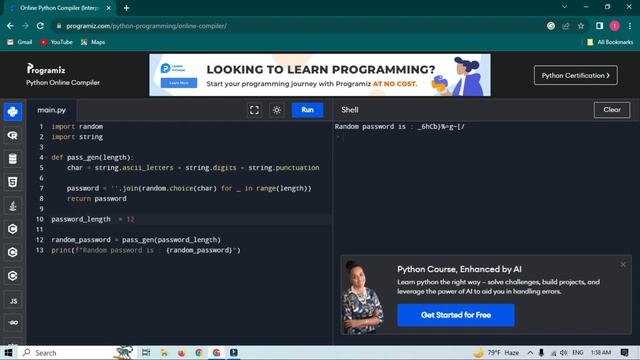The height and width of the screenshot is (360, 640).
Task: Click the Looking to Learn Programming banner
Action: coord(320,75)
